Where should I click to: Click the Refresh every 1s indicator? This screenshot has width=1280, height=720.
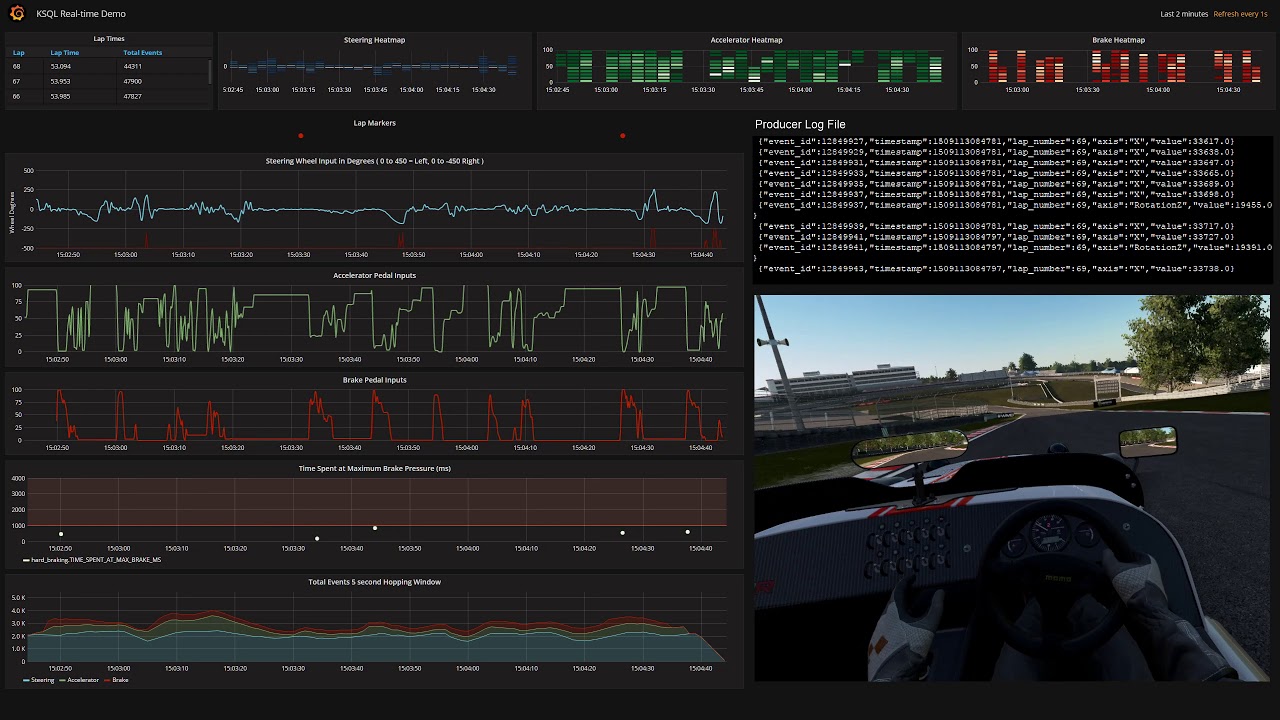click(x=1242, y=14)
